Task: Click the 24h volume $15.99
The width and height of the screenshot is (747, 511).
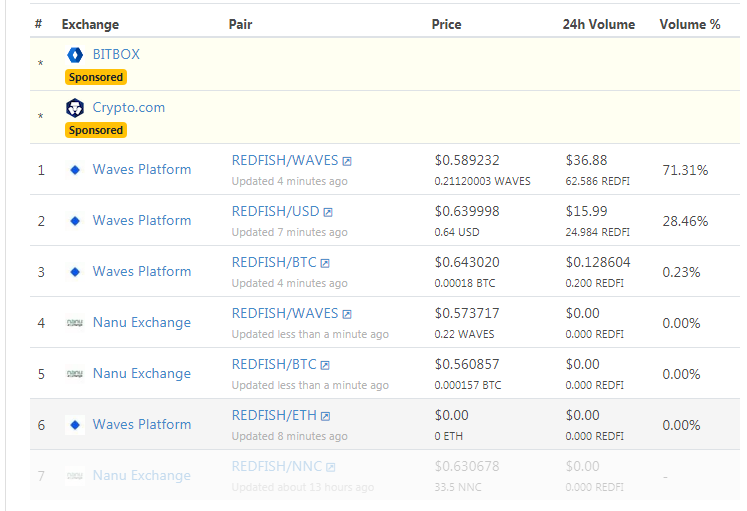Action: 586,211
